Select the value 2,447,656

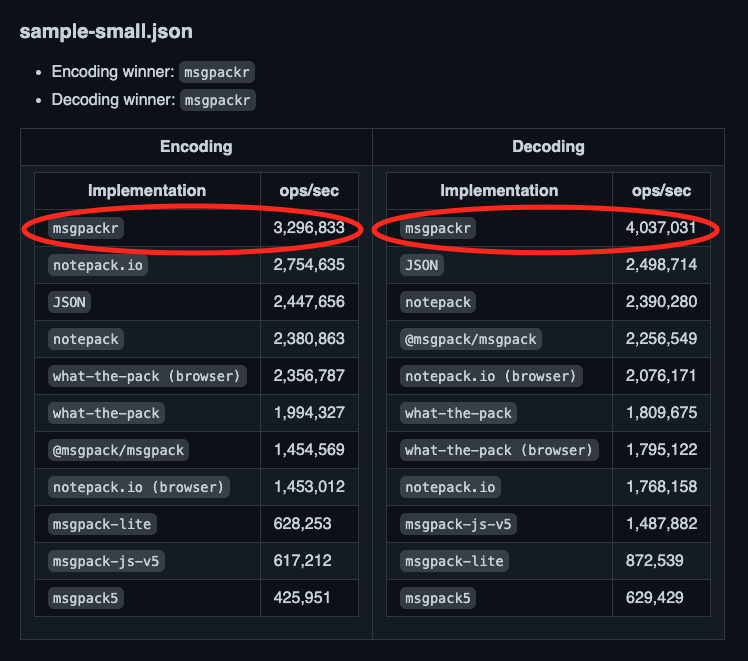(x=309, y=302)
